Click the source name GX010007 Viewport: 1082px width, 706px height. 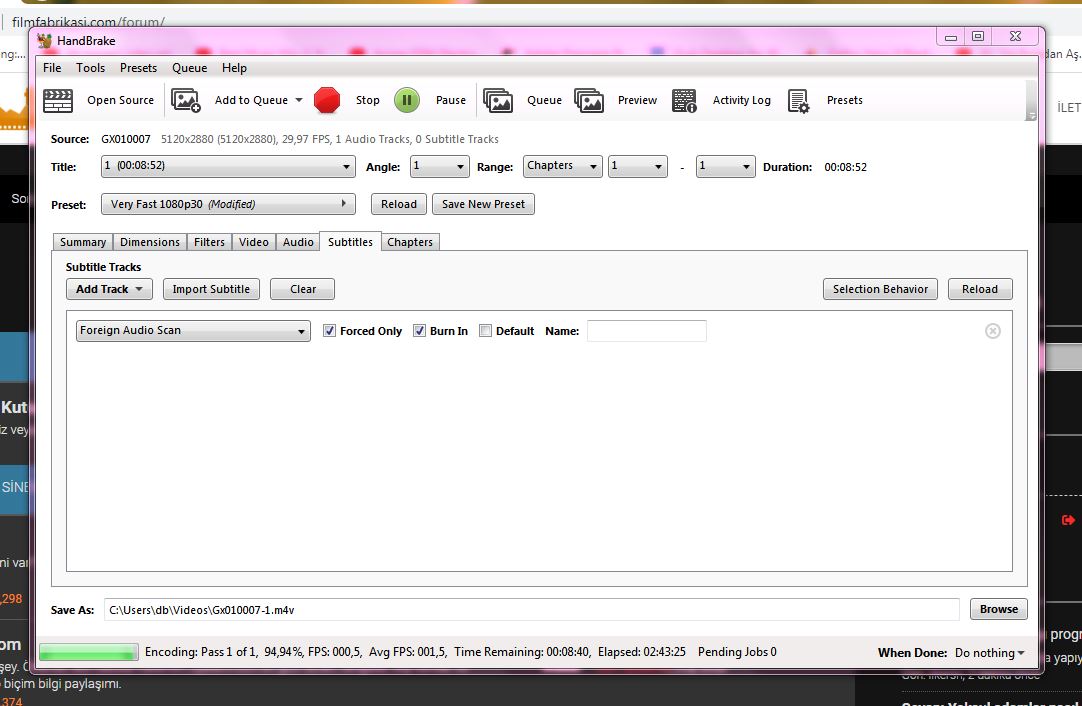point(126,139)
